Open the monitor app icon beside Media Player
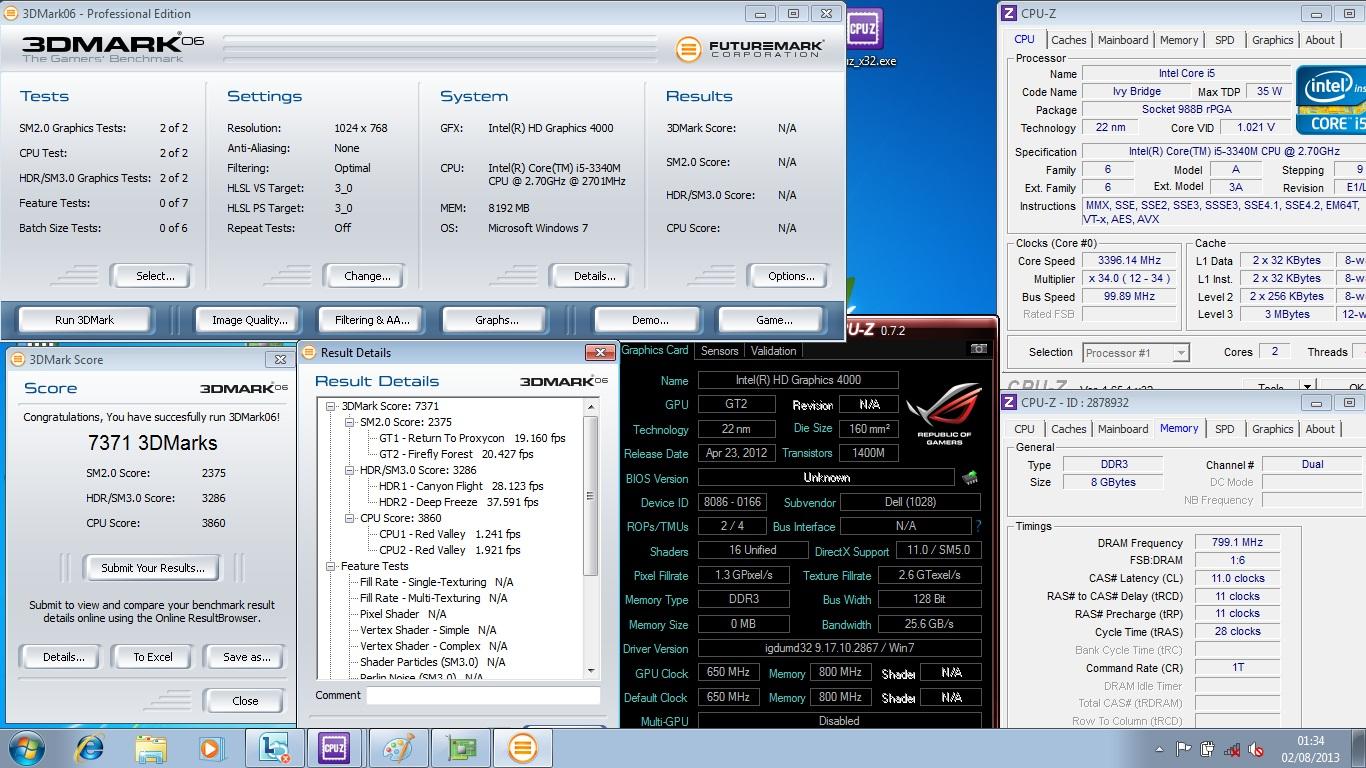This screenshot has width=1366, height=768. pyautogui.click(x=273, y=748)
